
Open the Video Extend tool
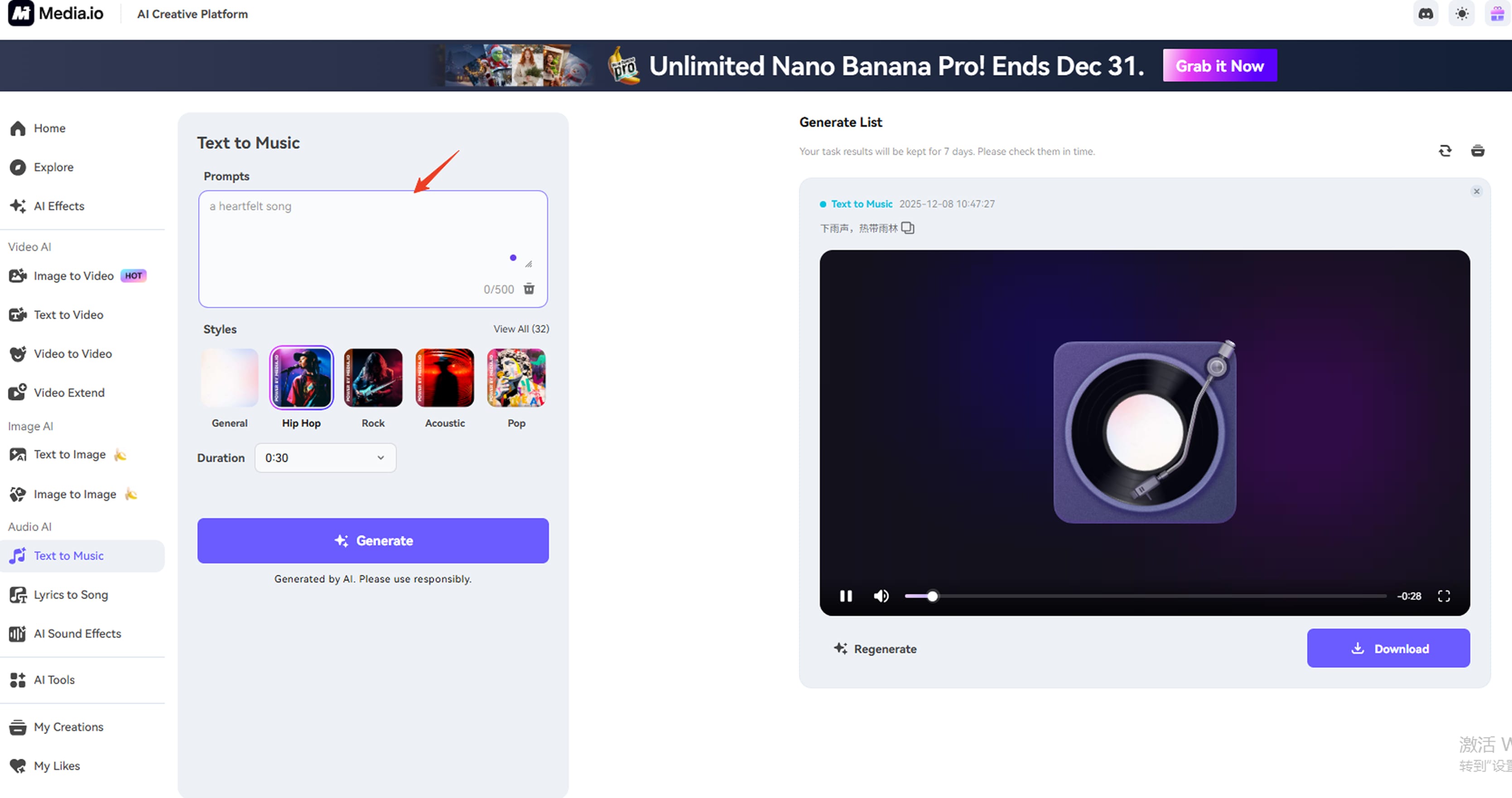tap(69, 393)
